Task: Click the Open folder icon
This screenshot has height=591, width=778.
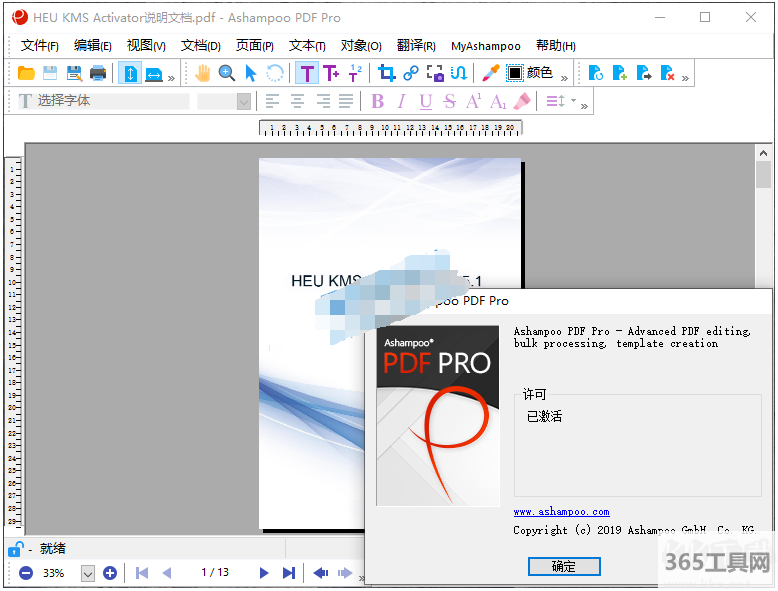Action: 26,73
